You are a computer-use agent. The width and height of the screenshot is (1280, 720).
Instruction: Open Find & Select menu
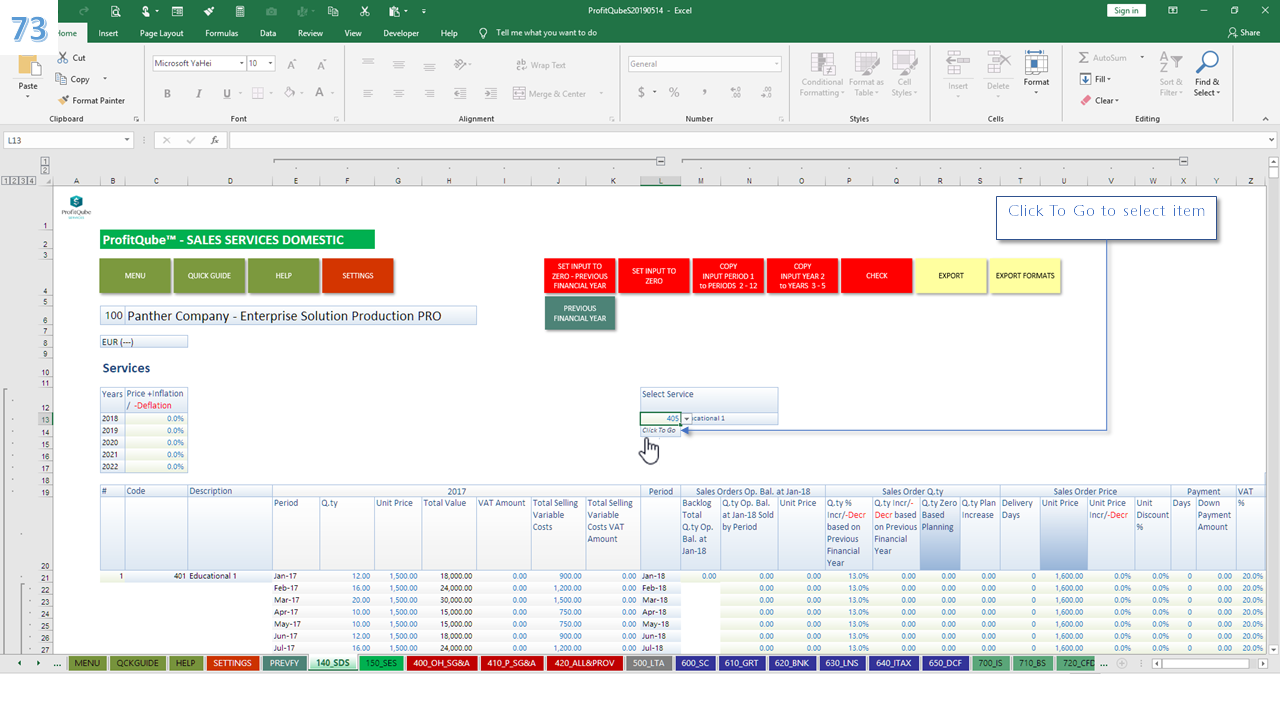point(1207,74)
